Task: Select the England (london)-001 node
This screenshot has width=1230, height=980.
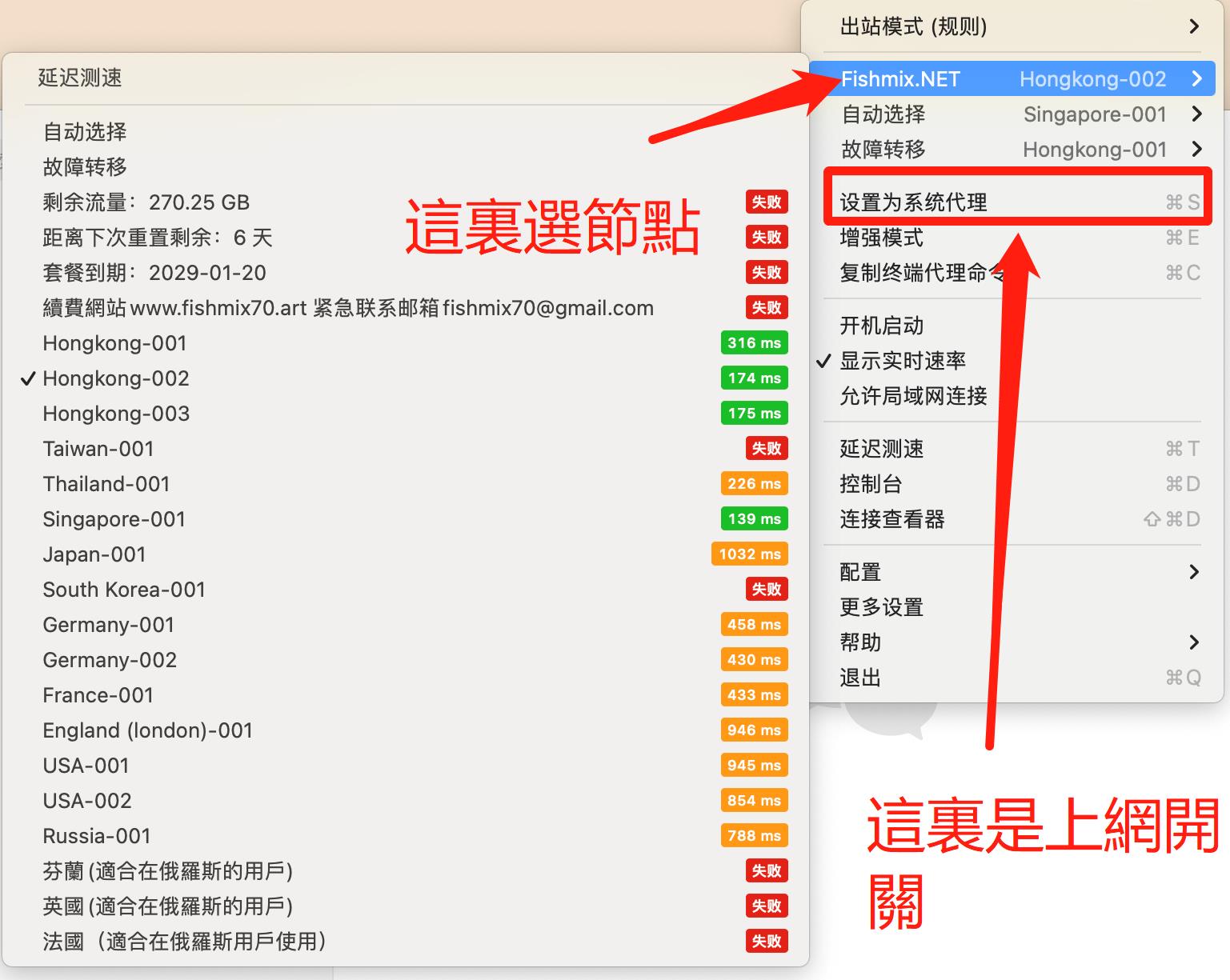Action: (x=405, y=730)
